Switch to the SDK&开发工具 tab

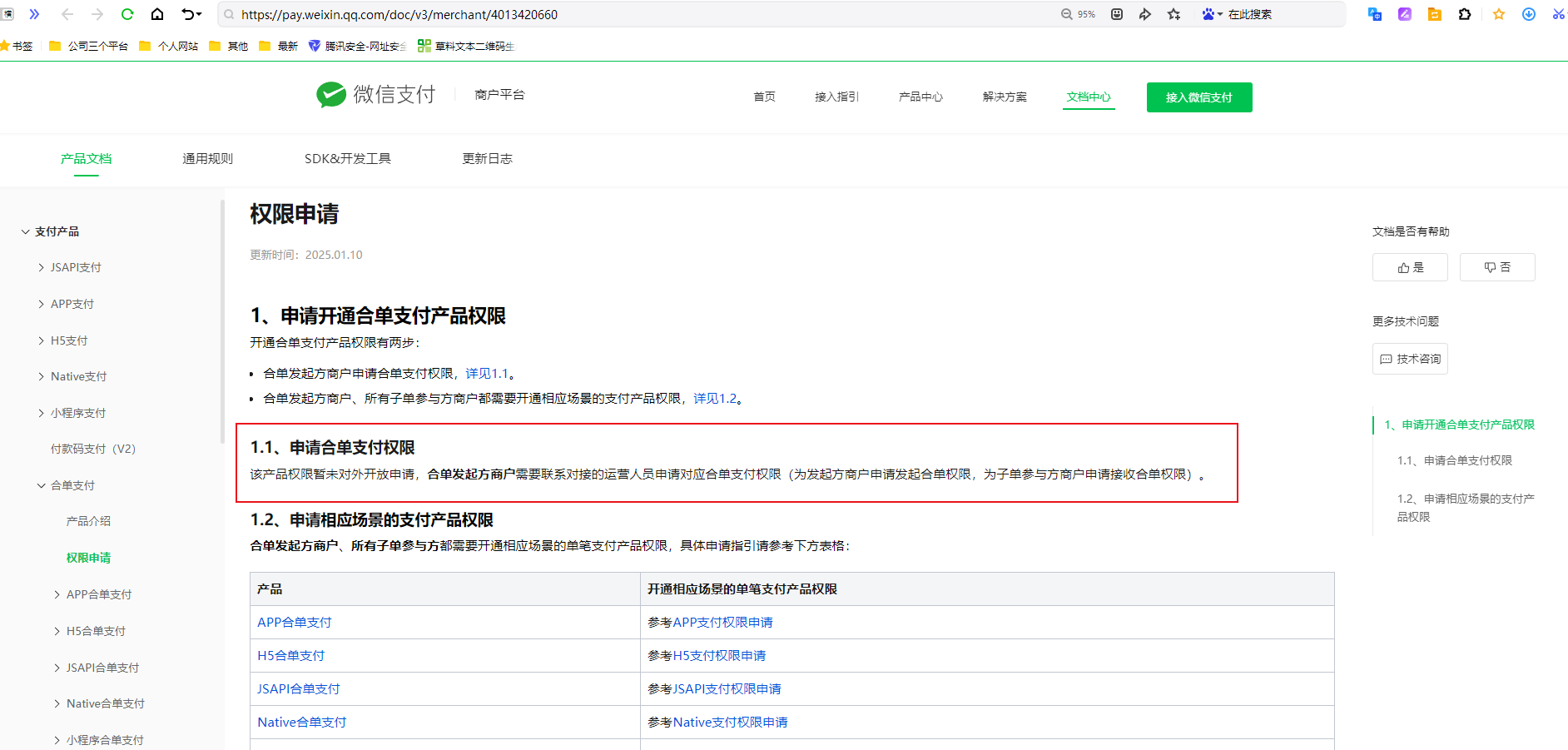point(347,158)
